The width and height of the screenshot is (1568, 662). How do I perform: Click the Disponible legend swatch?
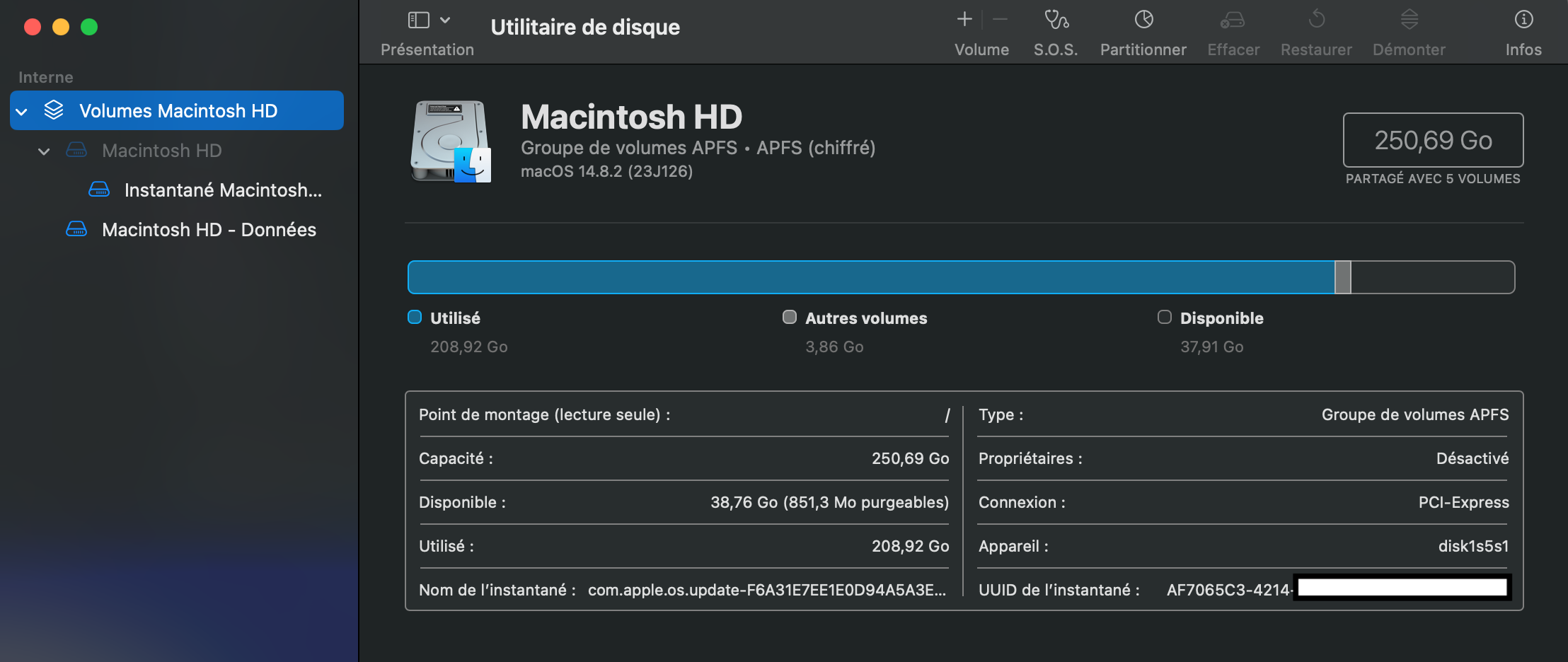coord(1164,317)
